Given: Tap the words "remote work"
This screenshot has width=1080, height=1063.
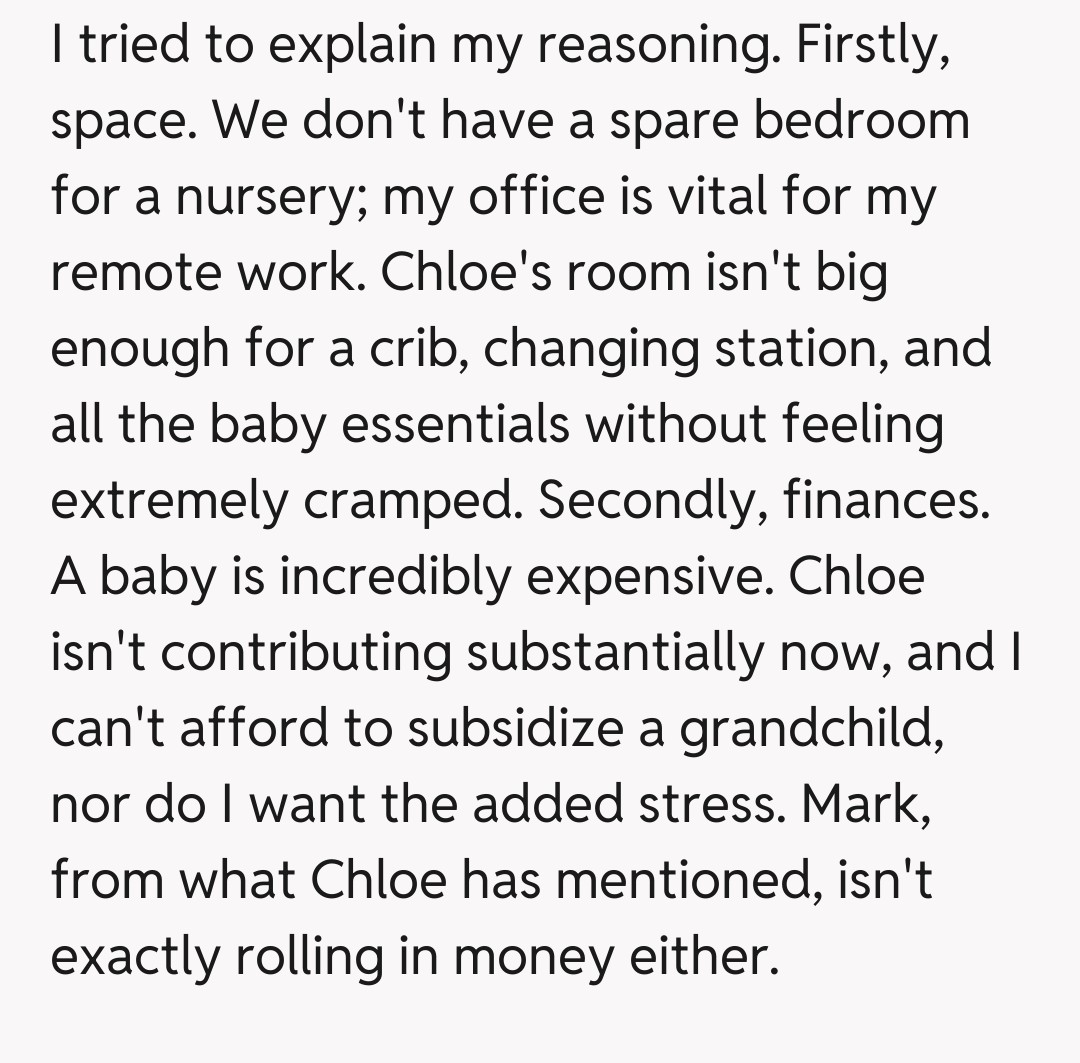Looking at the screenshot, I should coord(207,273).
